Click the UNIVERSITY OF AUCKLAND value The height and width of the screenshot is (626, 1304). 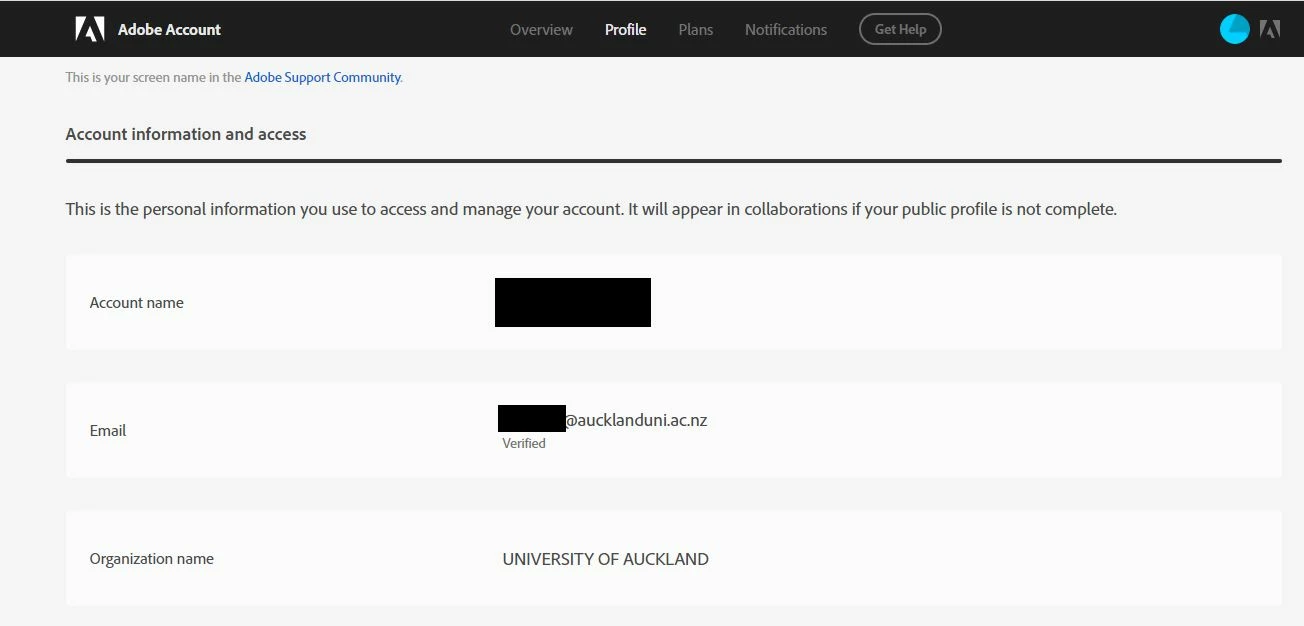[605, 559]
